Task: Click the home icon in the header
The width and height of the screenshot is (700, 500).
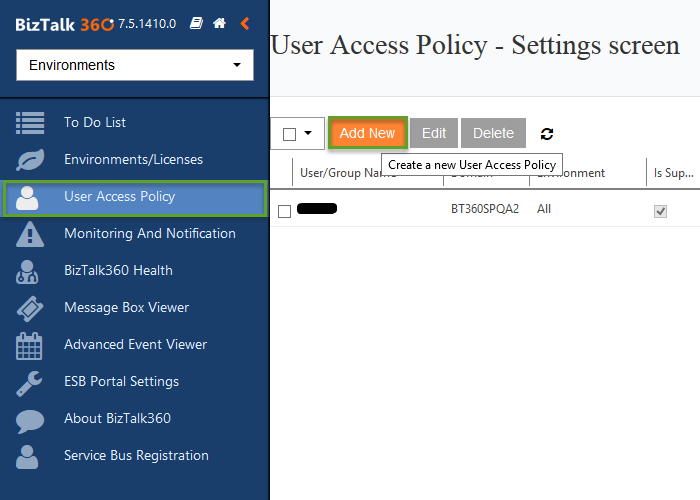Action: pyautogui.click(x=219, y=23)
